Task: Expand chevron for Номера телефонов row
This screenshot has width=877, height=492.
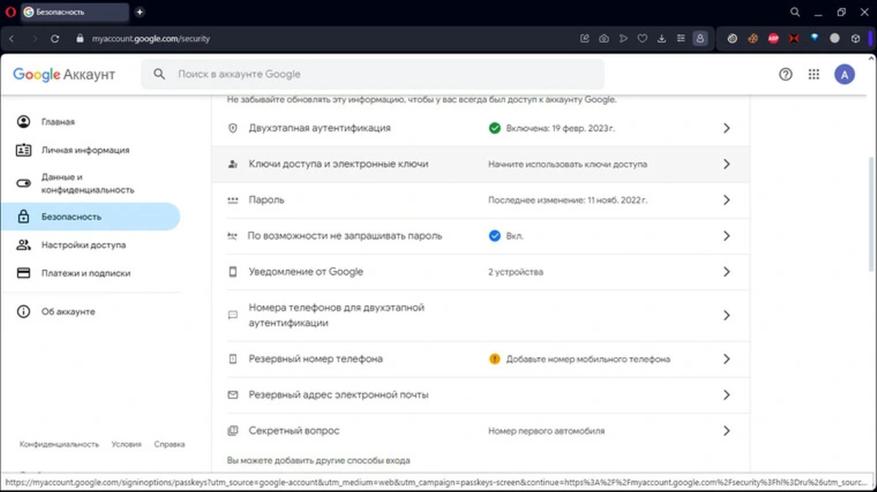Action: click(727, 315)
